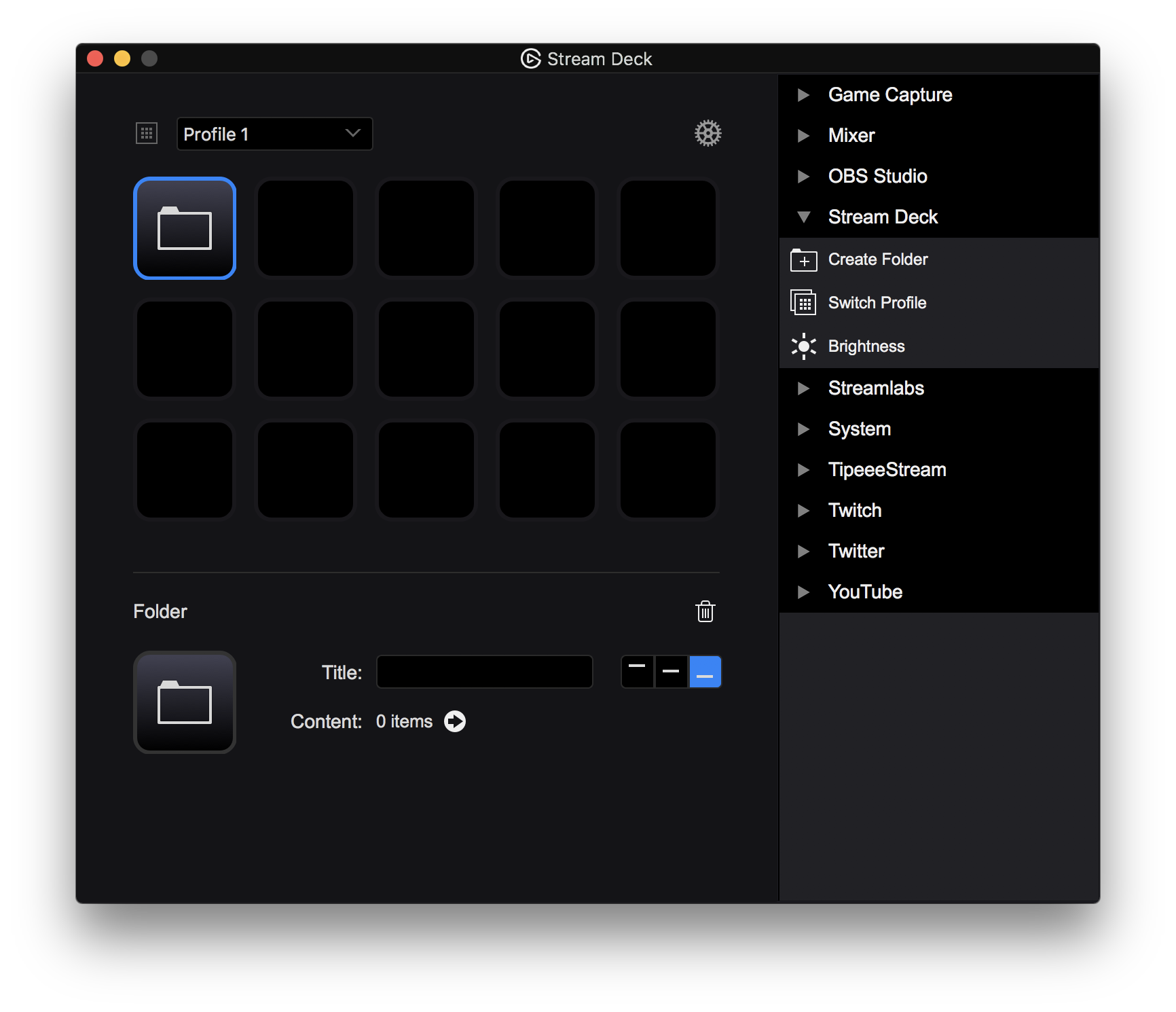The width and height of the screenshot is (1176, 1012).
Task: Click the folder key in the grid
Action: 185,228
